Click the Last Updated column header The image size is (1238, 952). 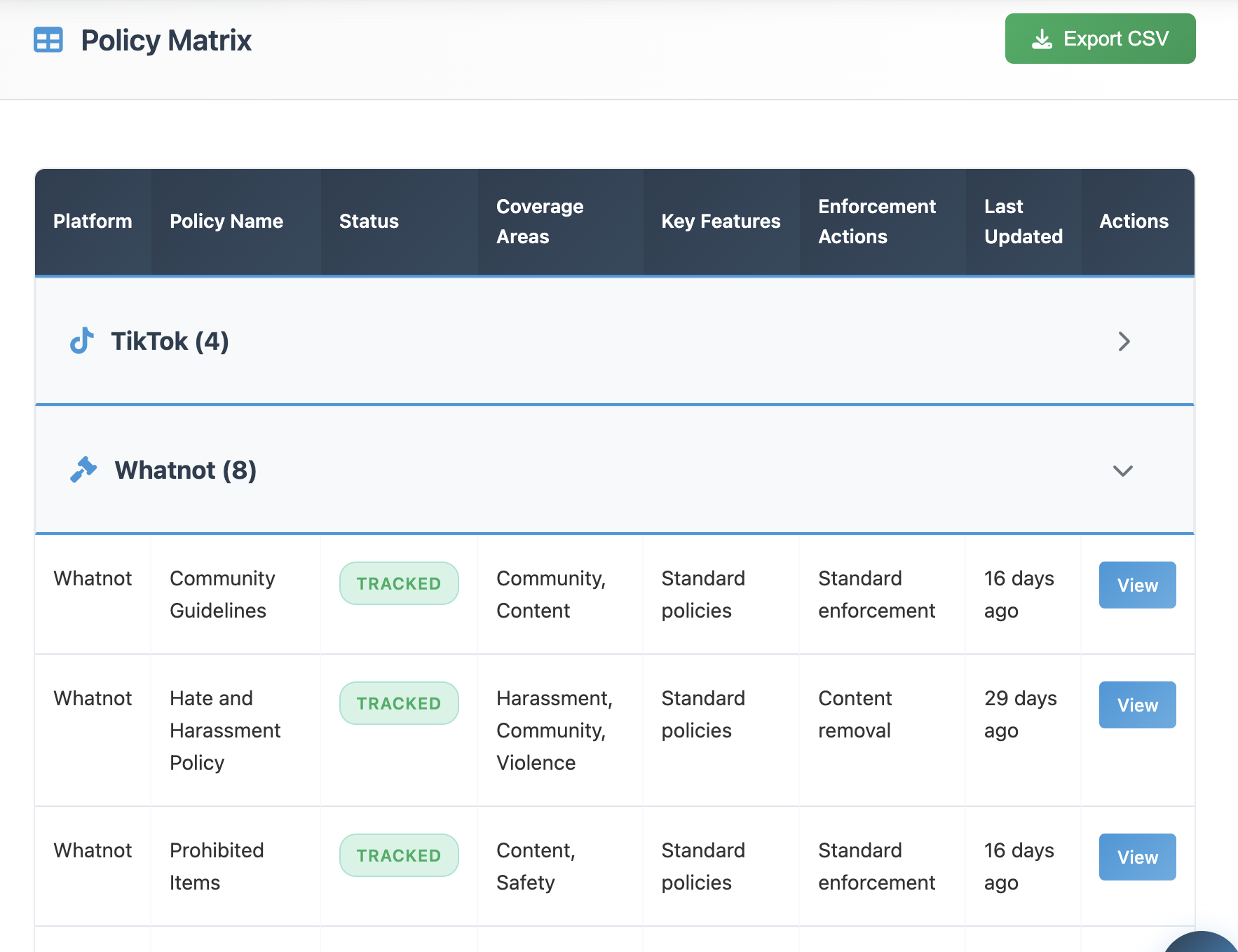click(1023, 222)
